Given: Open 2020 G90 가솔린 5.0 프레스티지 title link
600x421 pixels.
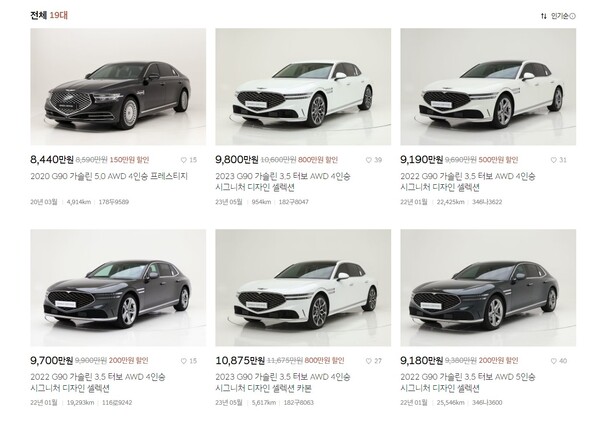Looking at the screenshot, I should (x=109, y=176).
